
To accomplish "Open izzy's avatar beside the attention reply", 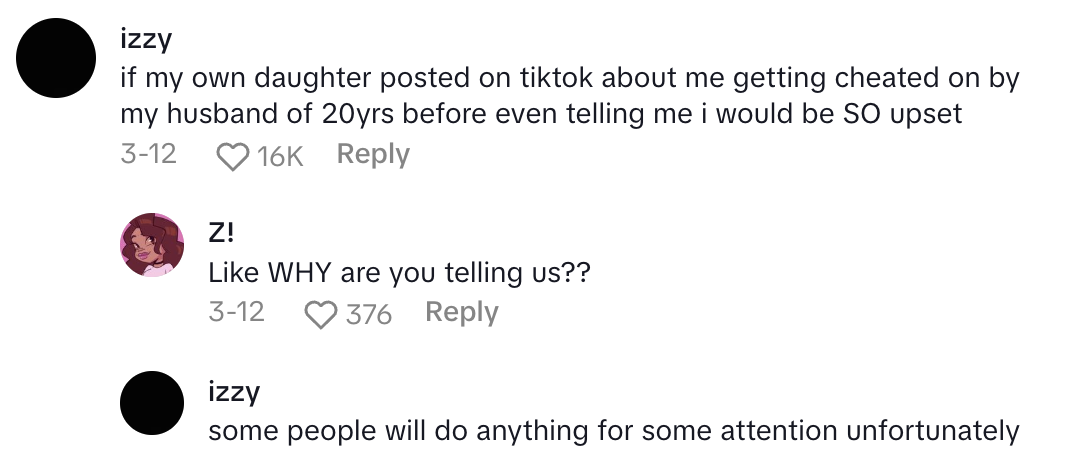I will [152, 402].
